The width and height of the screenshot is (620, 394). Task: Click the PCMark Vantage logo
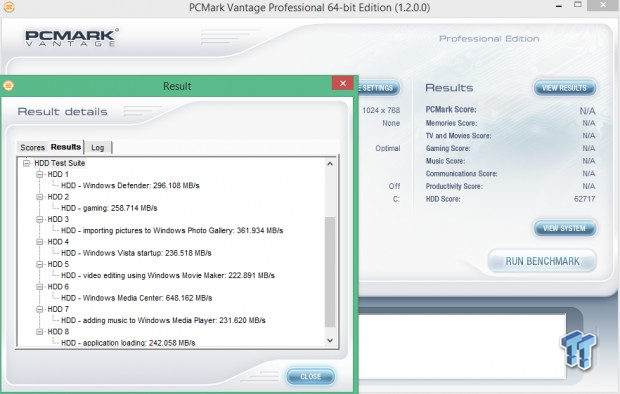[72, 38]
